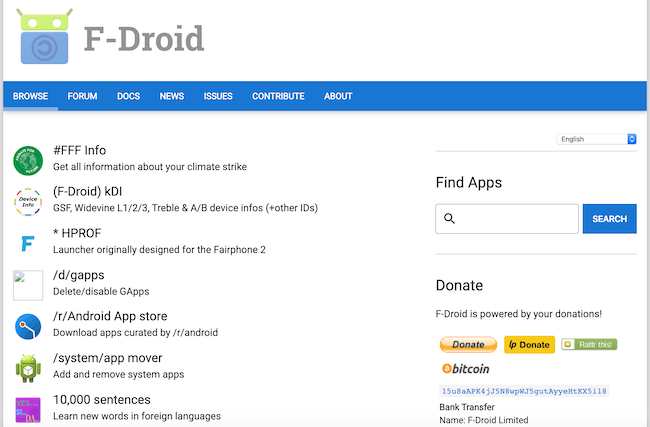
Task: Open the Issues menu item
Action: (218, 96)
